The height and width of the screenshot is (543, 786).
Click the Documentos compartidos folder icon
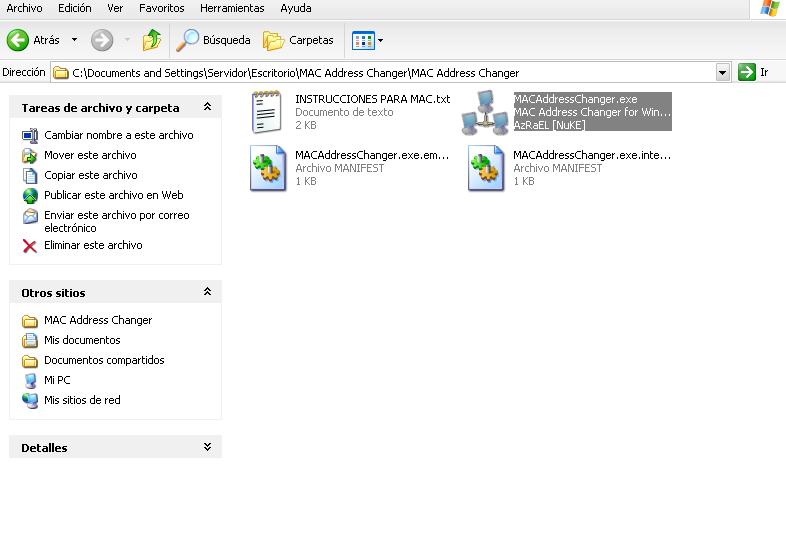coord(30,361)
